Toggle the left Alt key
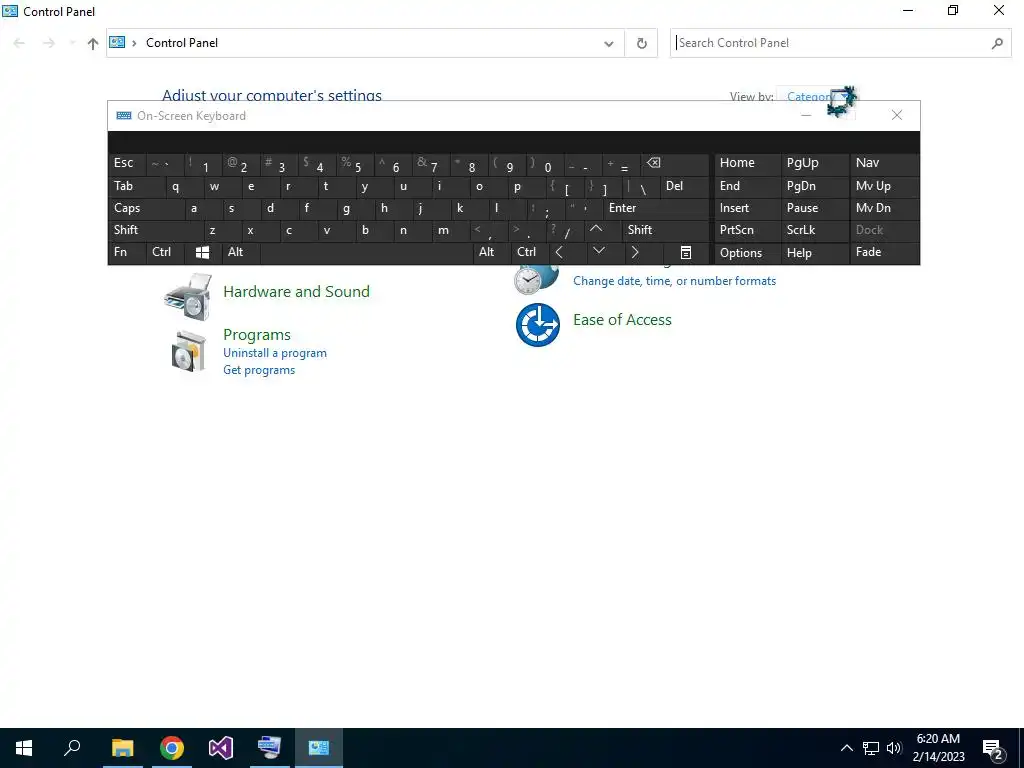The width and height of the screenshot is (1024, 768). pyautogui.click(x=240, y=252)
